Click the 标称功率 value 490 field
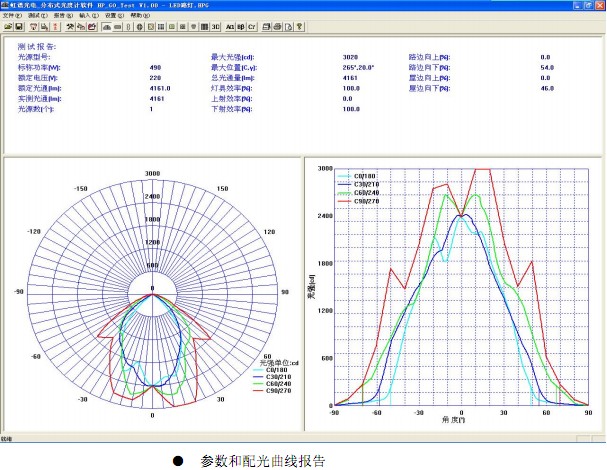 click(154, 67)
